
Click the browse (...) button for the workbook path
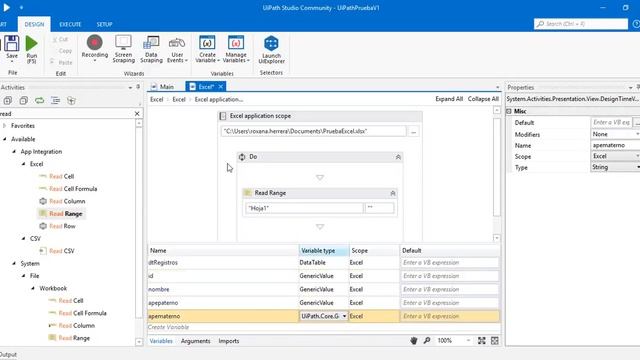(413, 131)
